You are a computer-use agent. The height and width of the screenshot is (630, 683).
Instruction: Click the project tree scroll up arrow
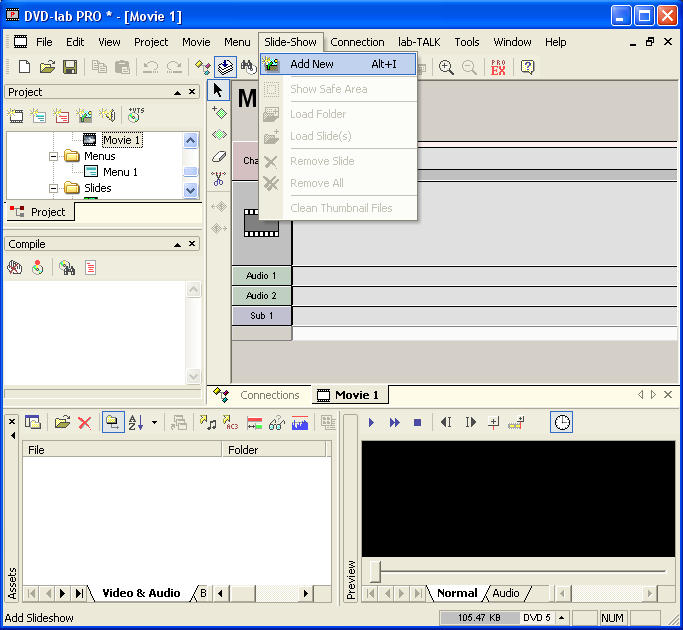pyautogui.click(x=190, y=140)
